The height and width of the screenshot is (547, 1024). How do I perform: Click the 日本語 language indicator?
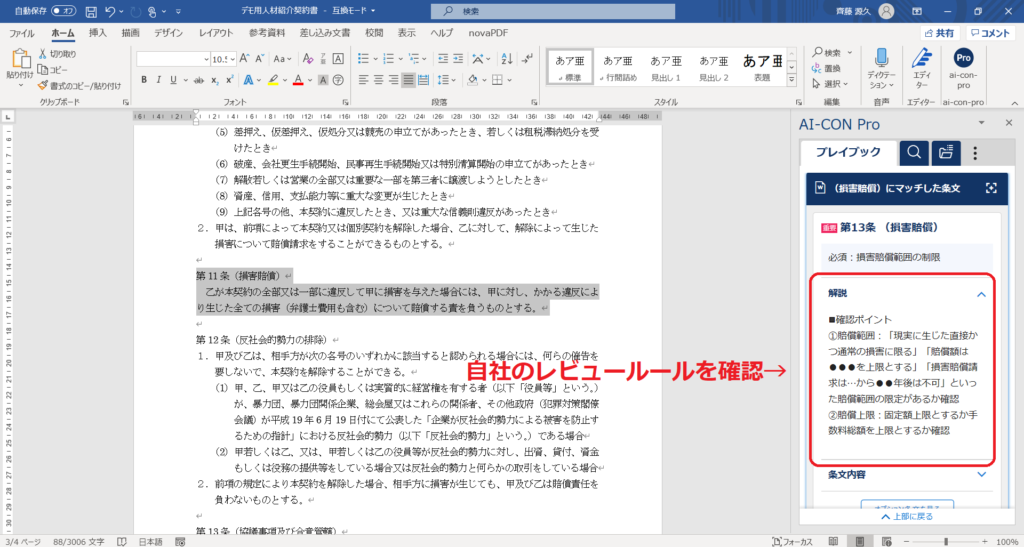(x=150, y=542)
